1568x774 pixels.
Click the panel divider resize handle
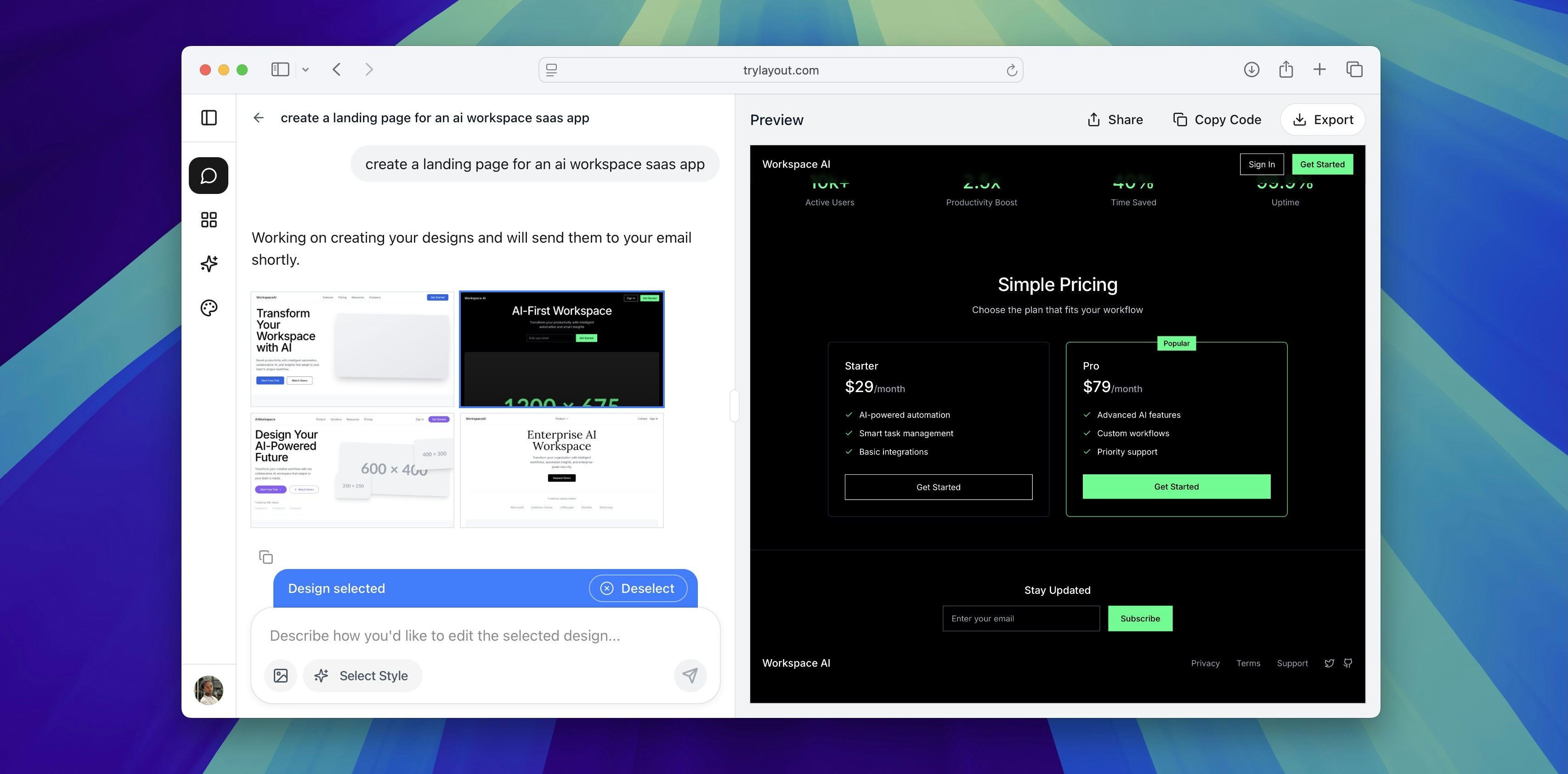(x=734, y=405)
